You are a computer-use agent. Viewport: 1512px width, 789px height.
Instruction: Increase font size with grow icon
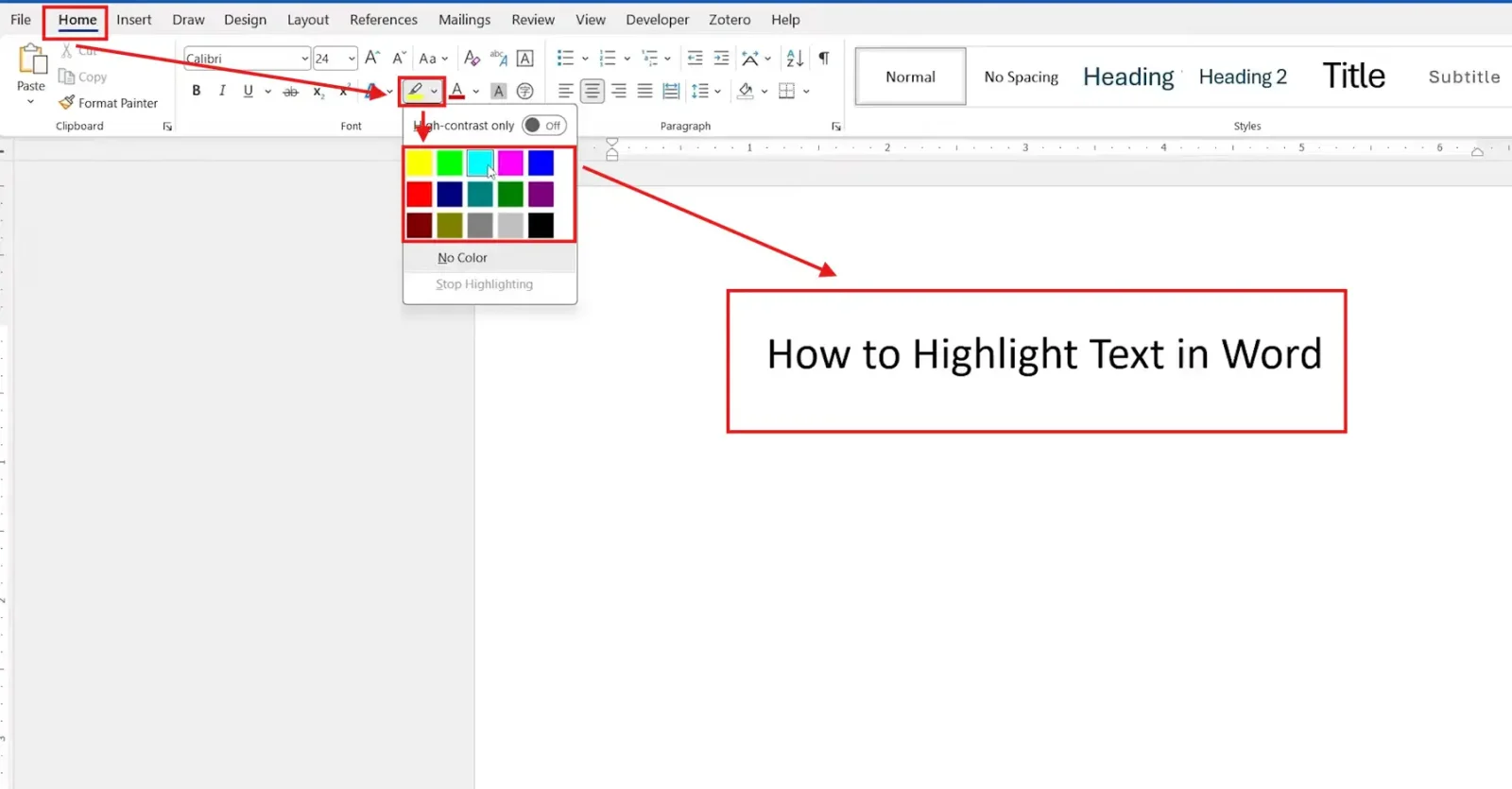coord(372,58)
